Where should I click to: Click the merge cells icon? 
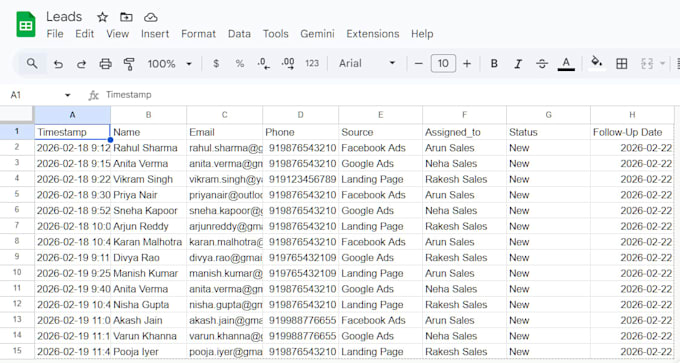pos(647,64)
